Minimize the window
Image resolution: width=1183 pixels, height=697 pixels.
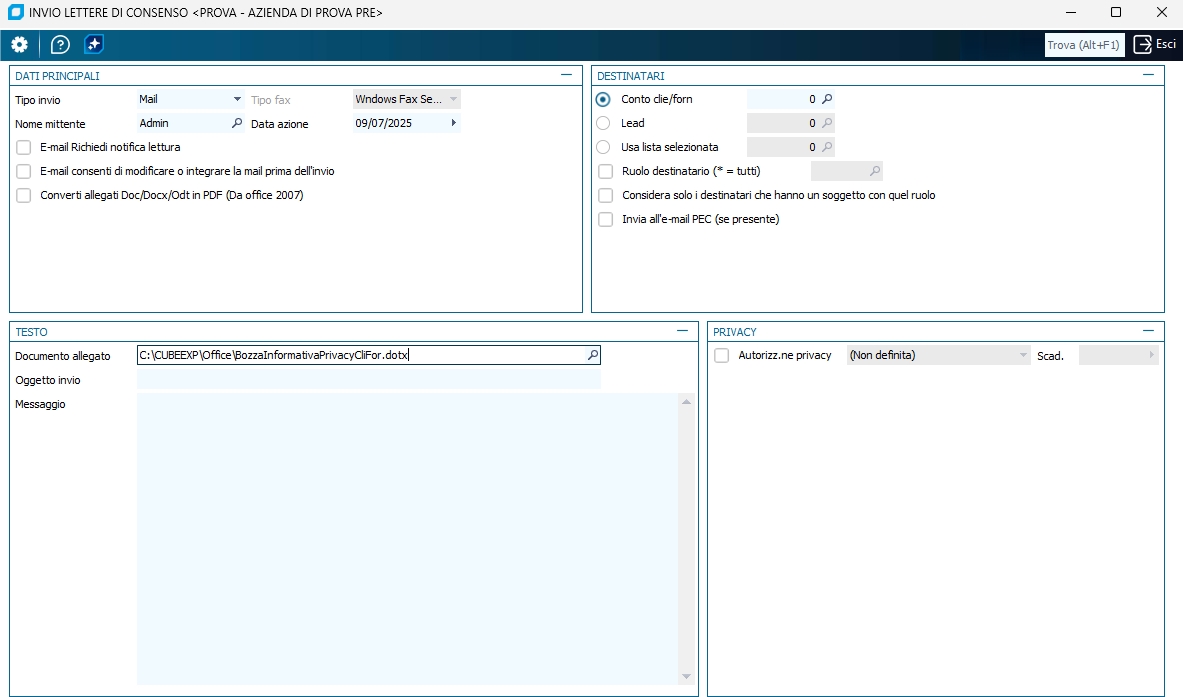pyautogui.click(x=1071, y=12)
